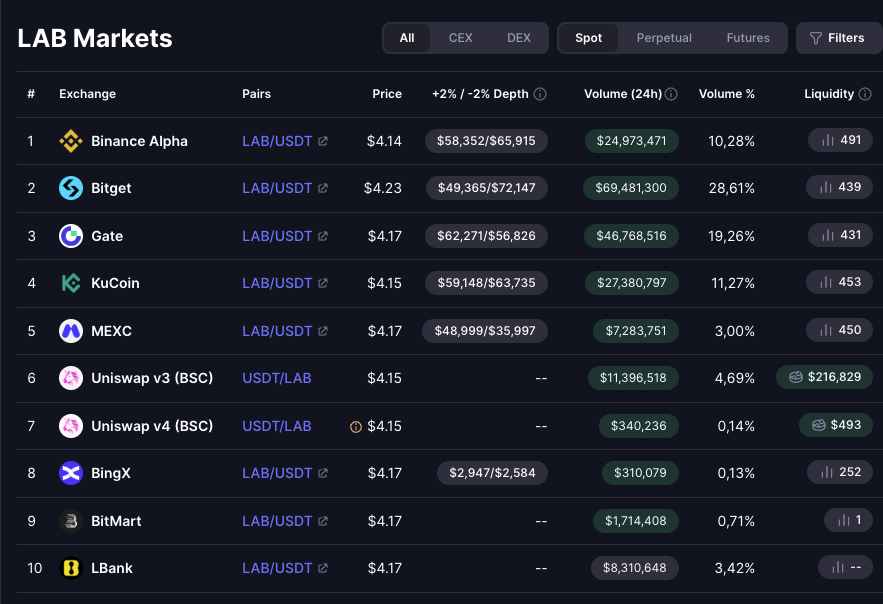
Task: Click the liquidity score 491 badge
Action: click(x=840, y=140)
